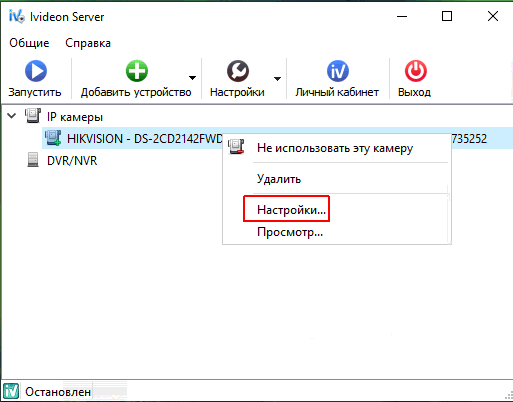Image resolution: width=513 pixels, height=402 pixels.
Task: Select the HIKVISION - DS-2CD2142FWD row text
Action: click(x=145, y=138)
